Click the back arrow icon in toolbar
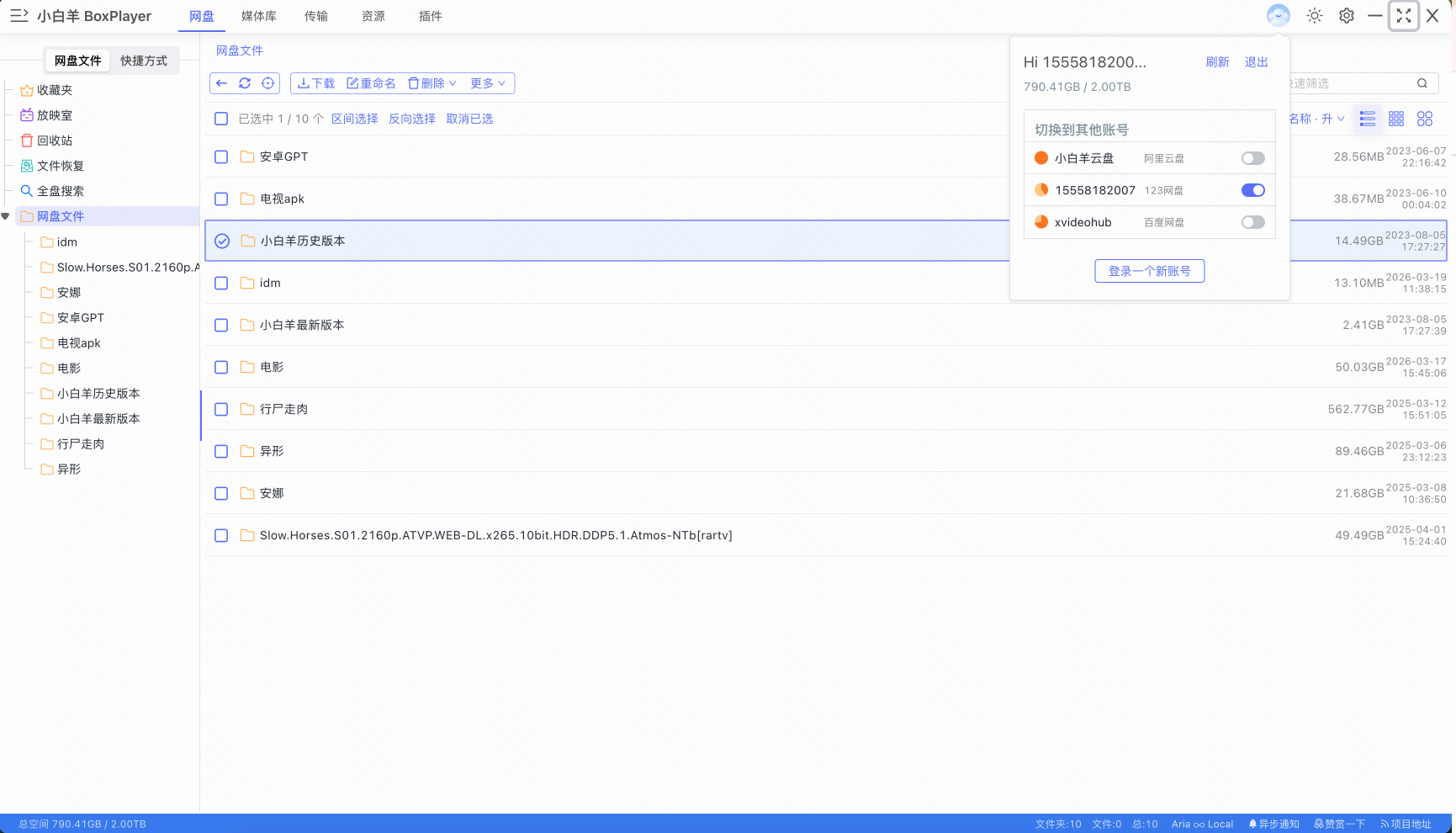The width and height of the screenshot is (1456, 833). 222,83
